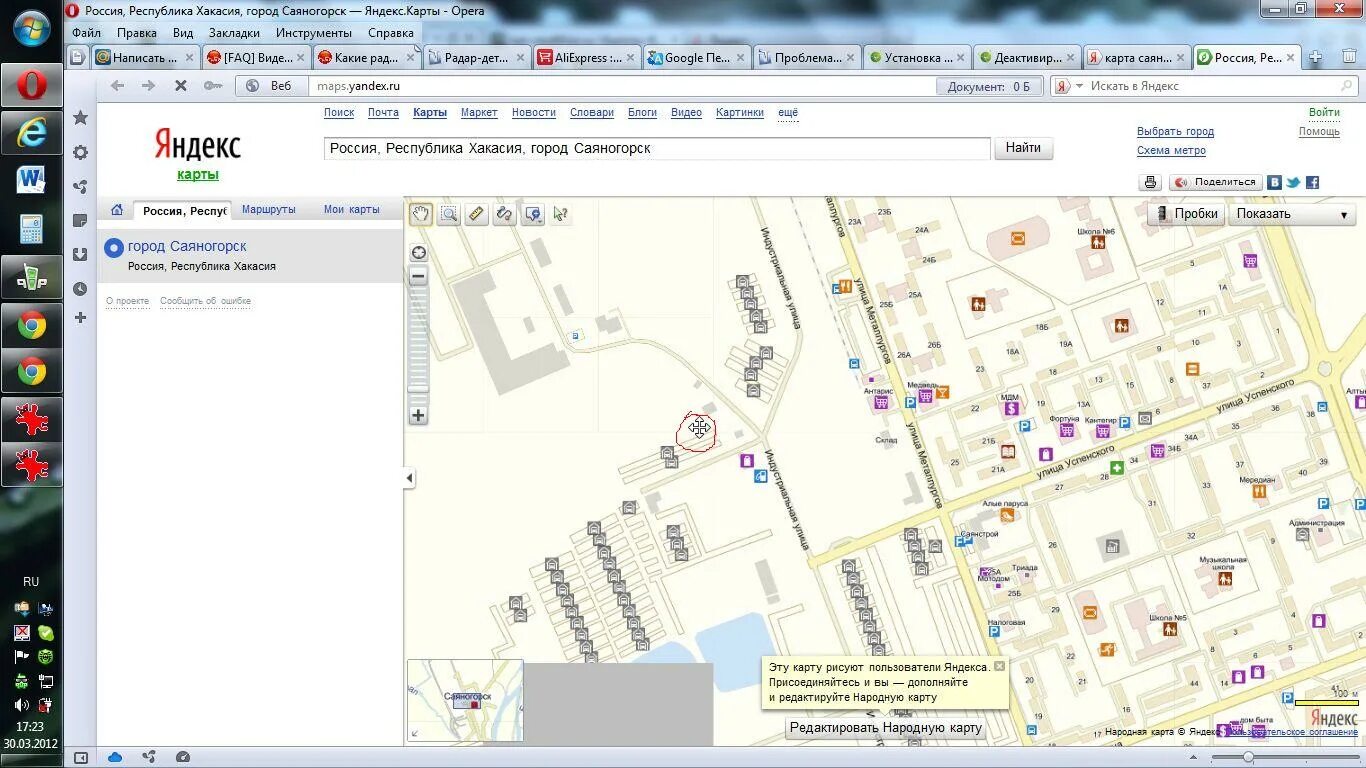Collapse the overview minimap arrow
The image size is (1366, 768).
[416, 734]
